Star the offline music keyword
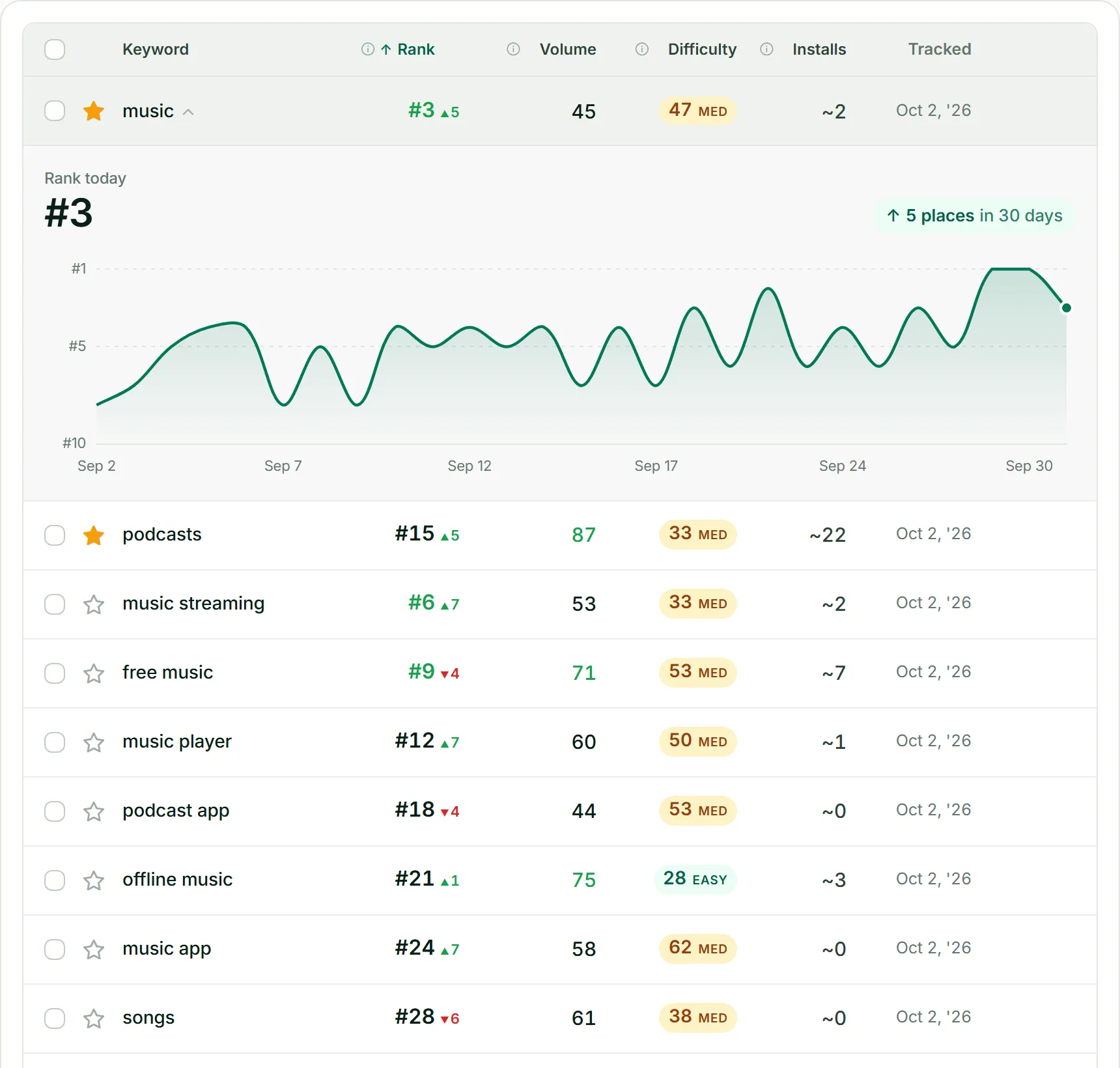Viewport: 1120px width, 1068px height. coord(94,880)
